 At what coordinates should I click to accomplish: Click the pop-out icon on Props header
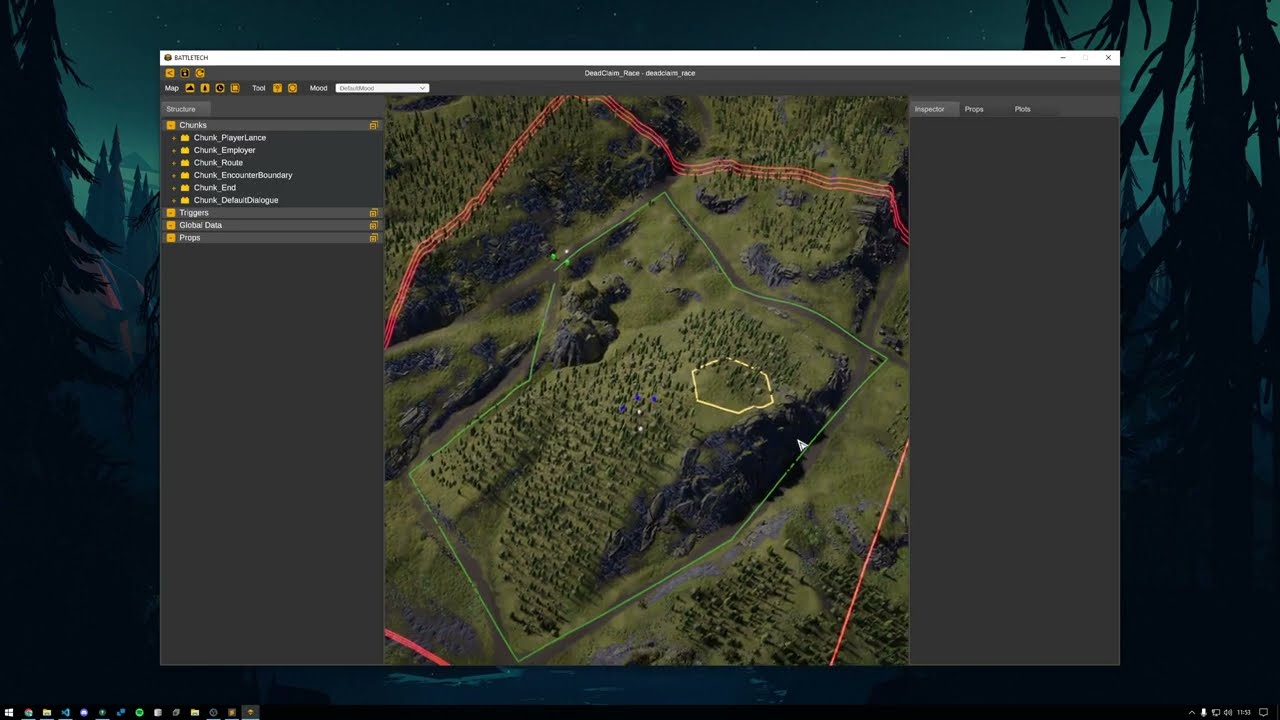[x=373, y=238]
